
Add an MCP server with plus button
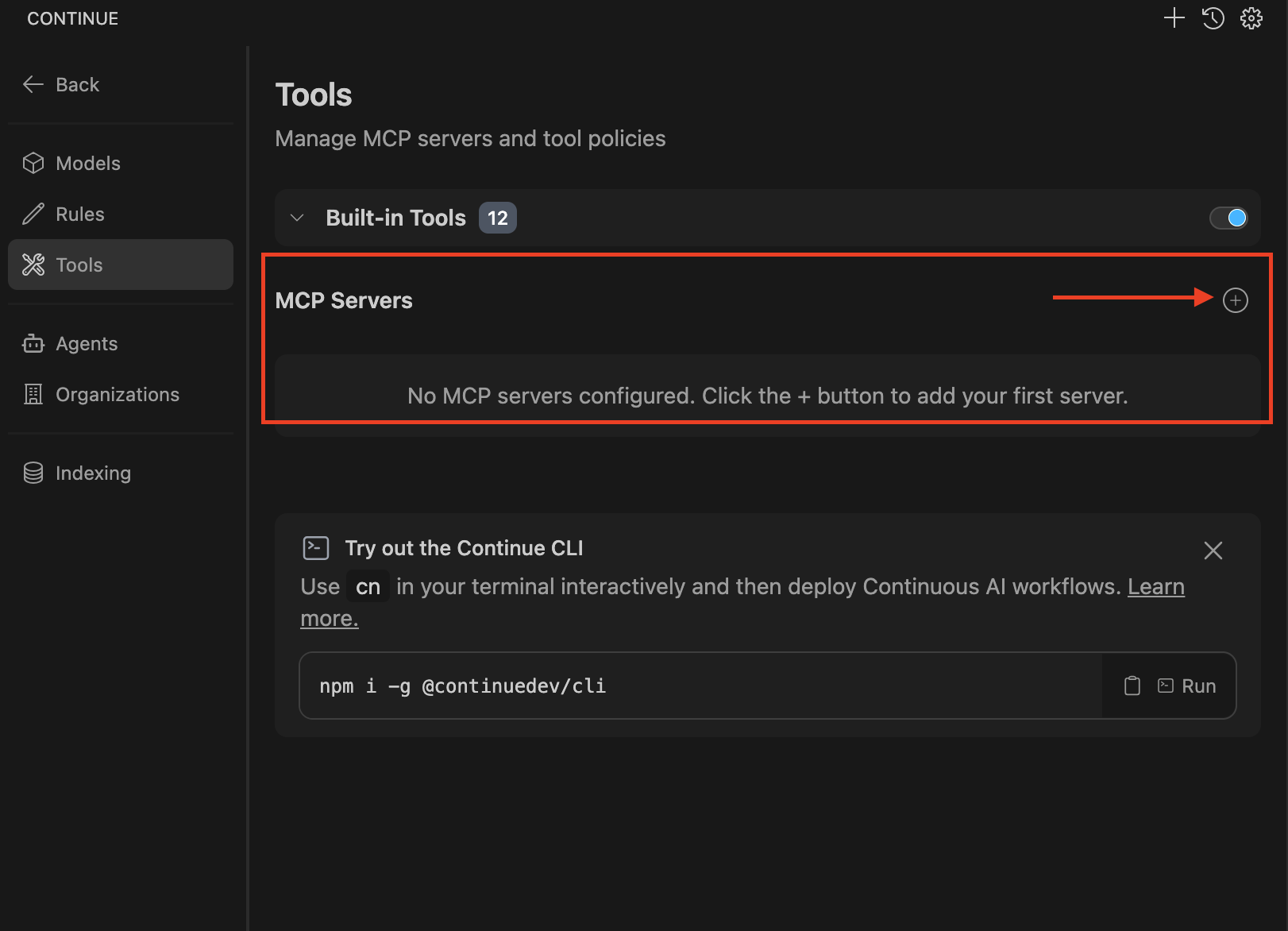pos(1235,300)
